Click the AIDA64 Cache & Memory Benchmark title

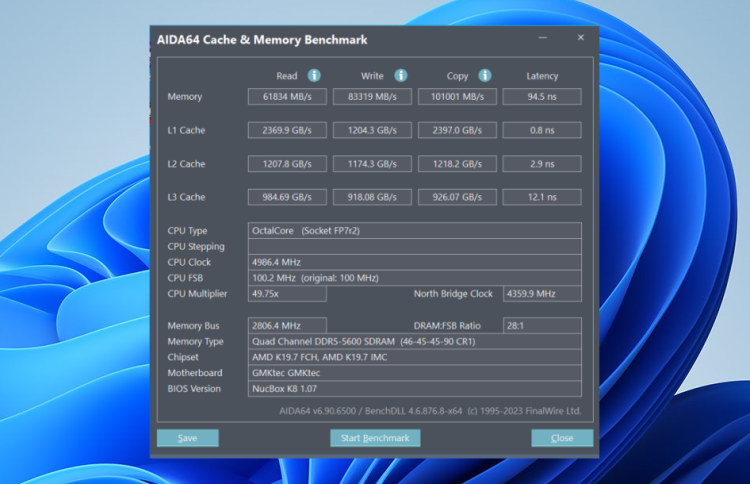(262, 40)
